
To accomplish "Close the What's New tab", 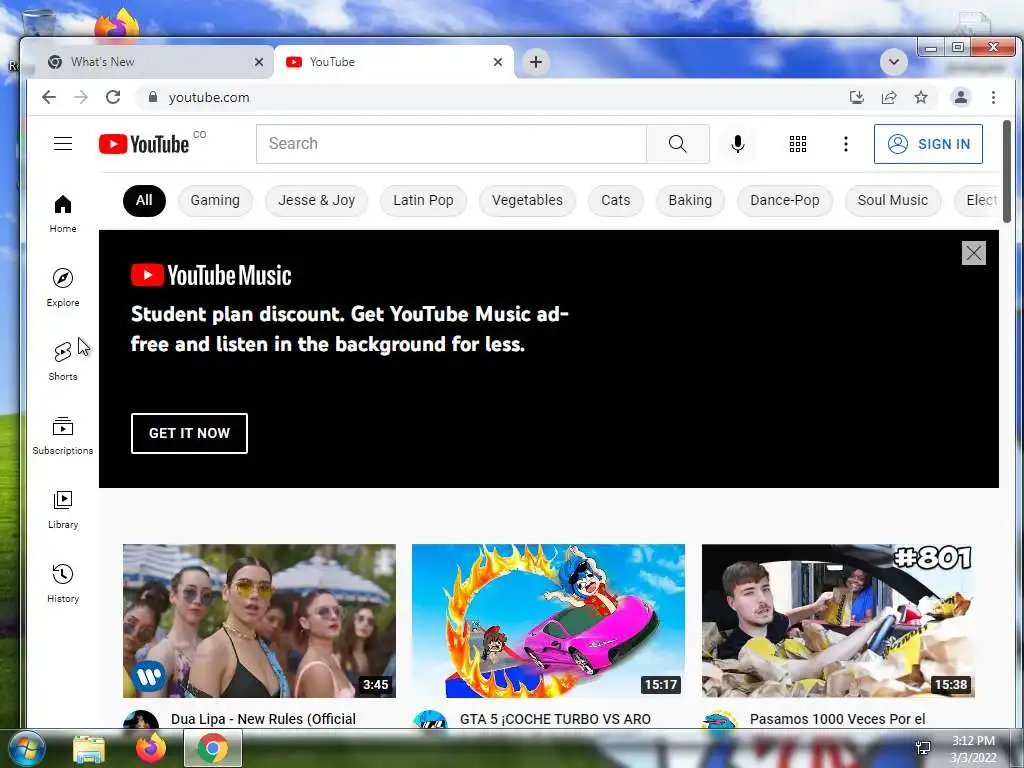I will coord(259,62).
